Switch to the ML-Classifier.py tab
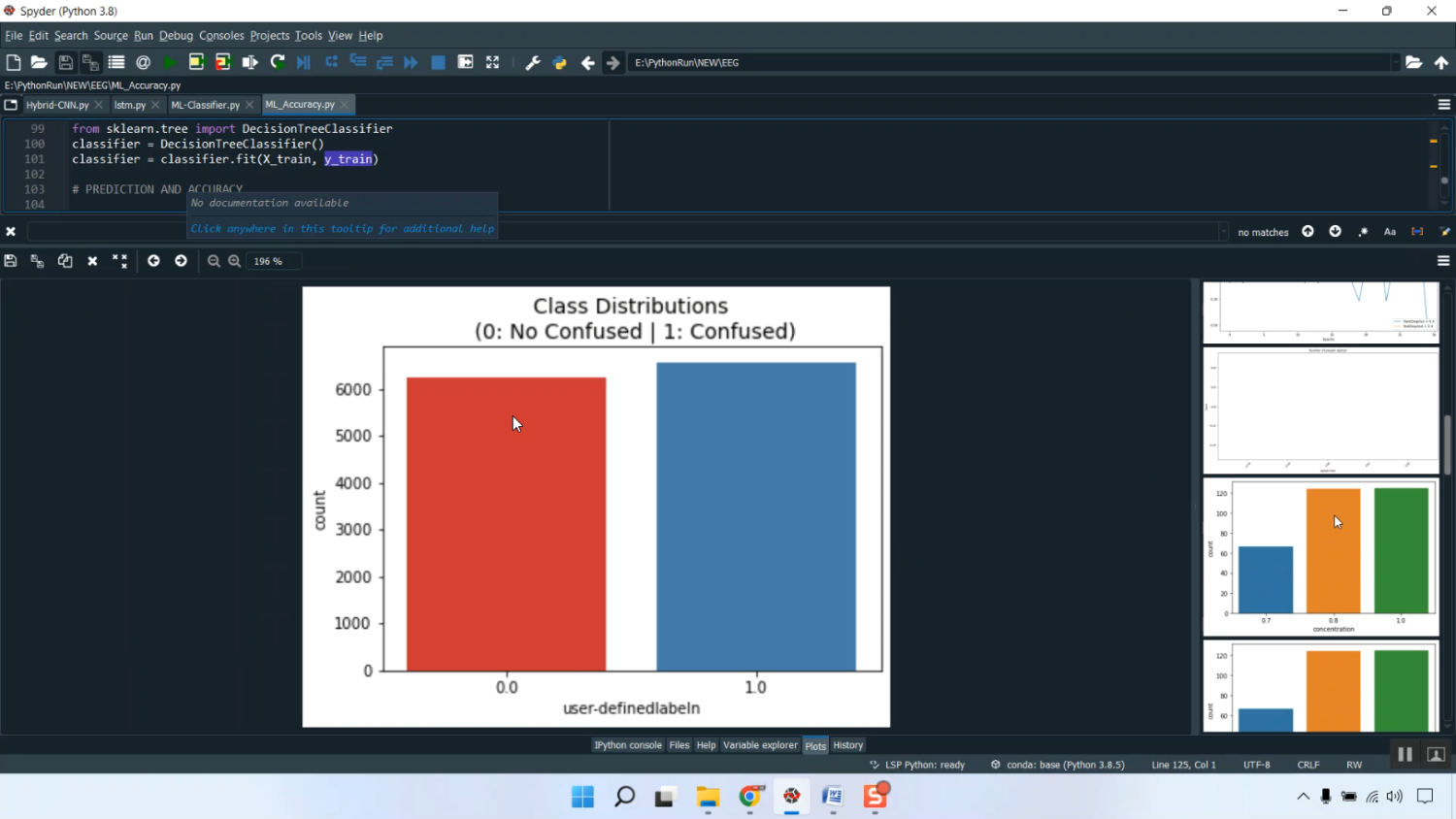The width and height of the screenshot is (1456, 819). (x=205, y=105)
